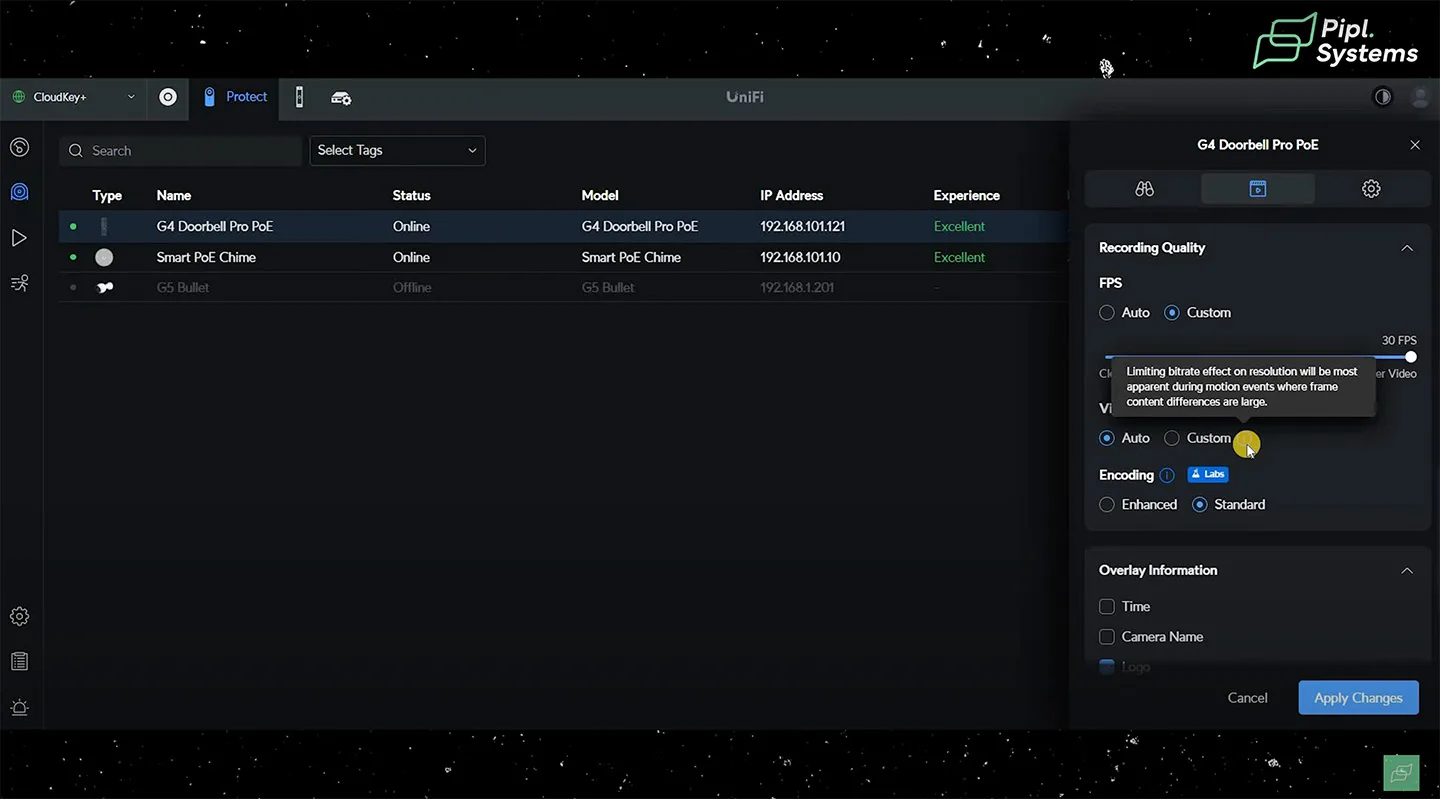
Task: Select Enhanced encoding
Action: (x=1107, y=505)
